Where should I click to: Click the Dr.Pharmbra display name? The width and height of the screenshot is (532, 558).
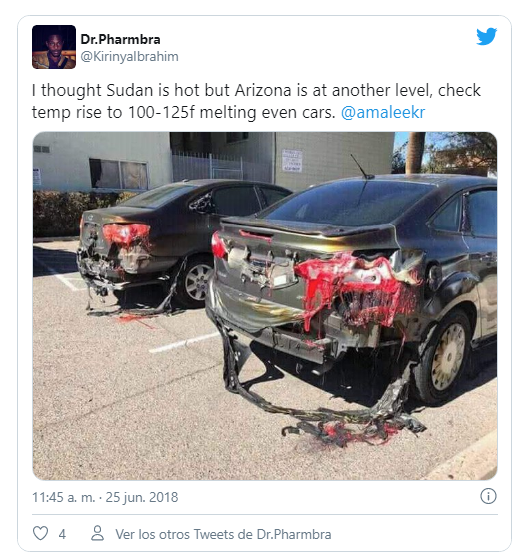[120, 39]
